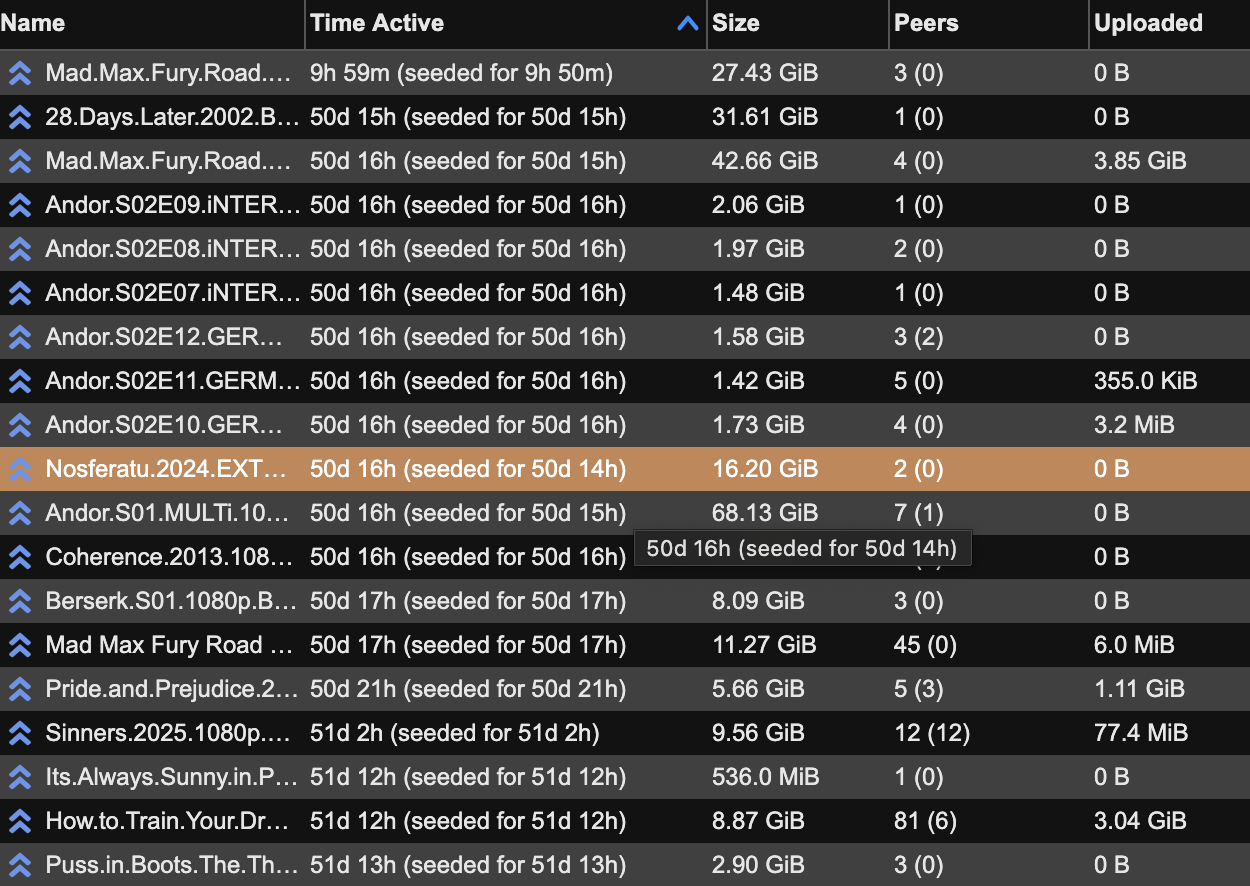Select the Andor.S02E11.GERM torrent name
Image resolution: width=1250 pixels, height=886 pixels.
point(172,381)
